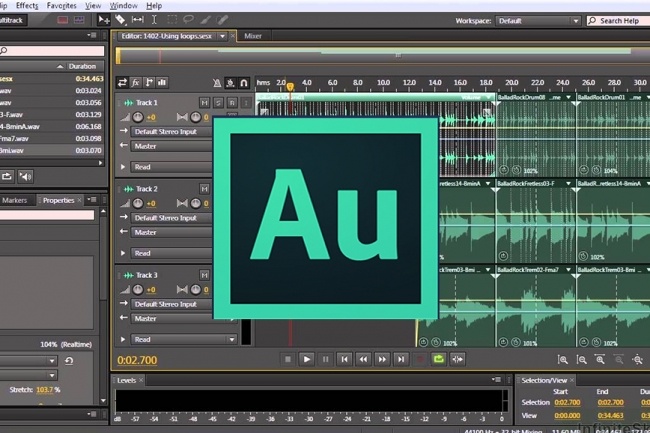Toggle Loop Playback button
This screenshot has height=433, width=650.
pos(439,359)
